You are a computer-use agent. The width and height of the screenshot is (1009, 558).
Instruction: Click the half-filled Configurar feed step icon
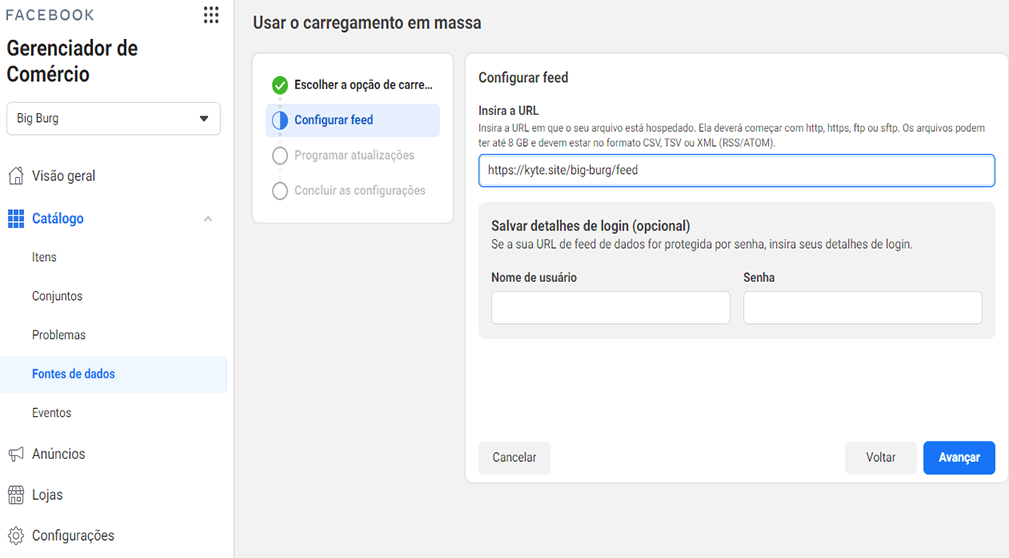(x=280, y=120)
